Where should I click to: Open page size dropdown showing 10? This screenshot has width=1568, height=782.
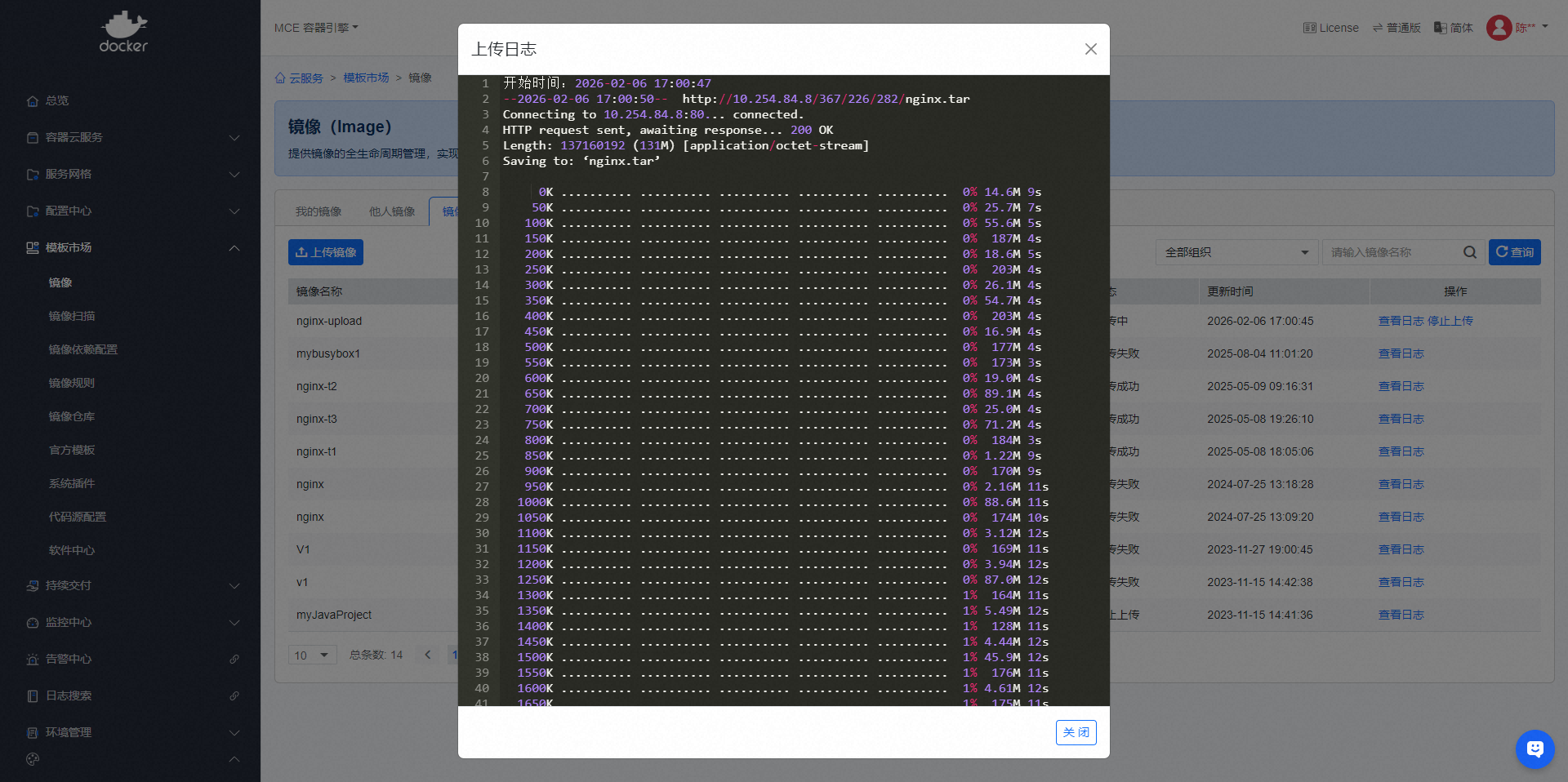tap(312, 655)
